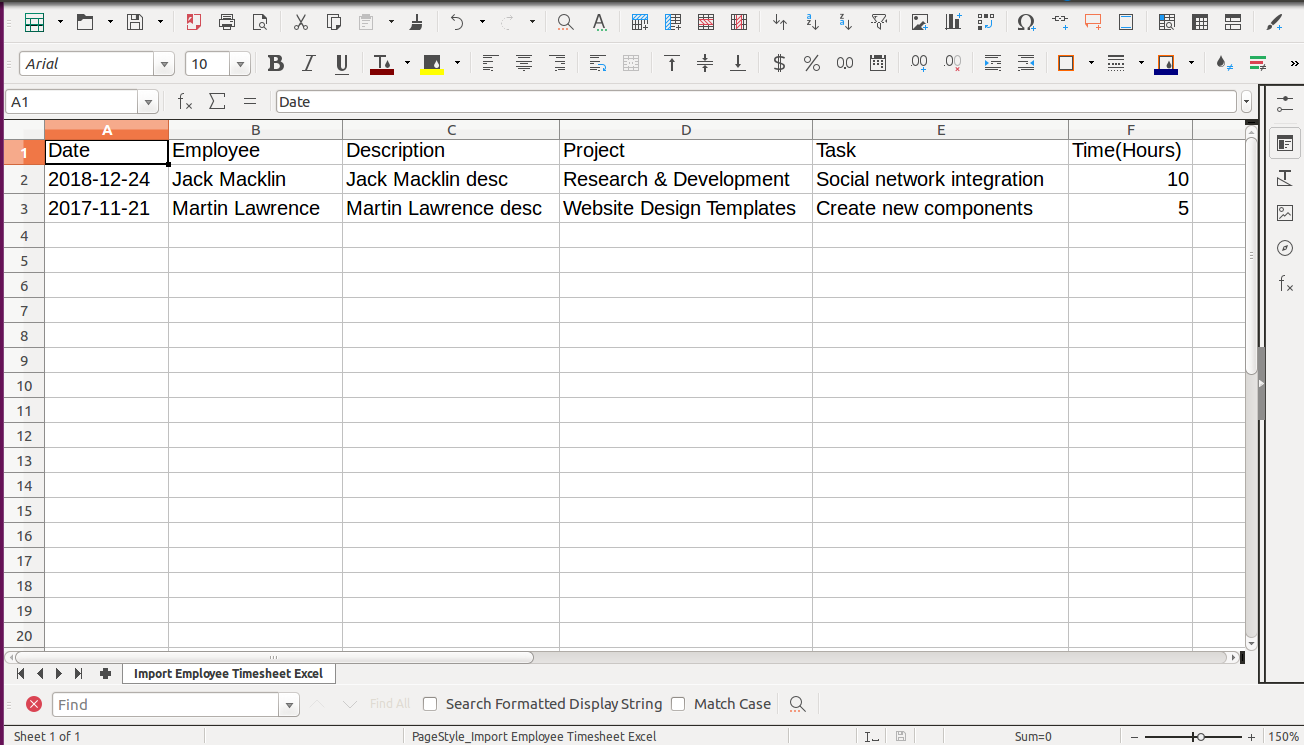The image size is (1304, 745).
Task: Adjust the zoom slider in status bar
Action: pyautogui.click(x=1200, y=737)
